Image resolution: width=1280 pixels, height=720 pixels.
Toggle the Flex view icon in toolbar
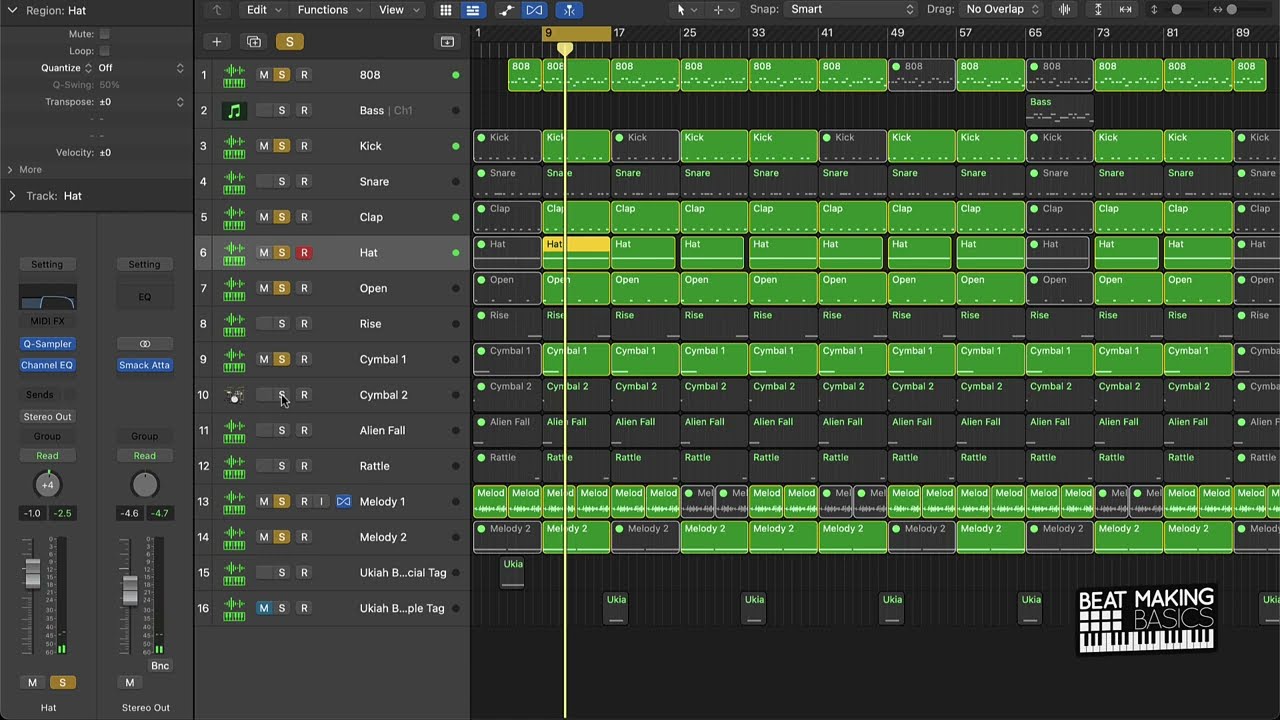pos(535,10)
